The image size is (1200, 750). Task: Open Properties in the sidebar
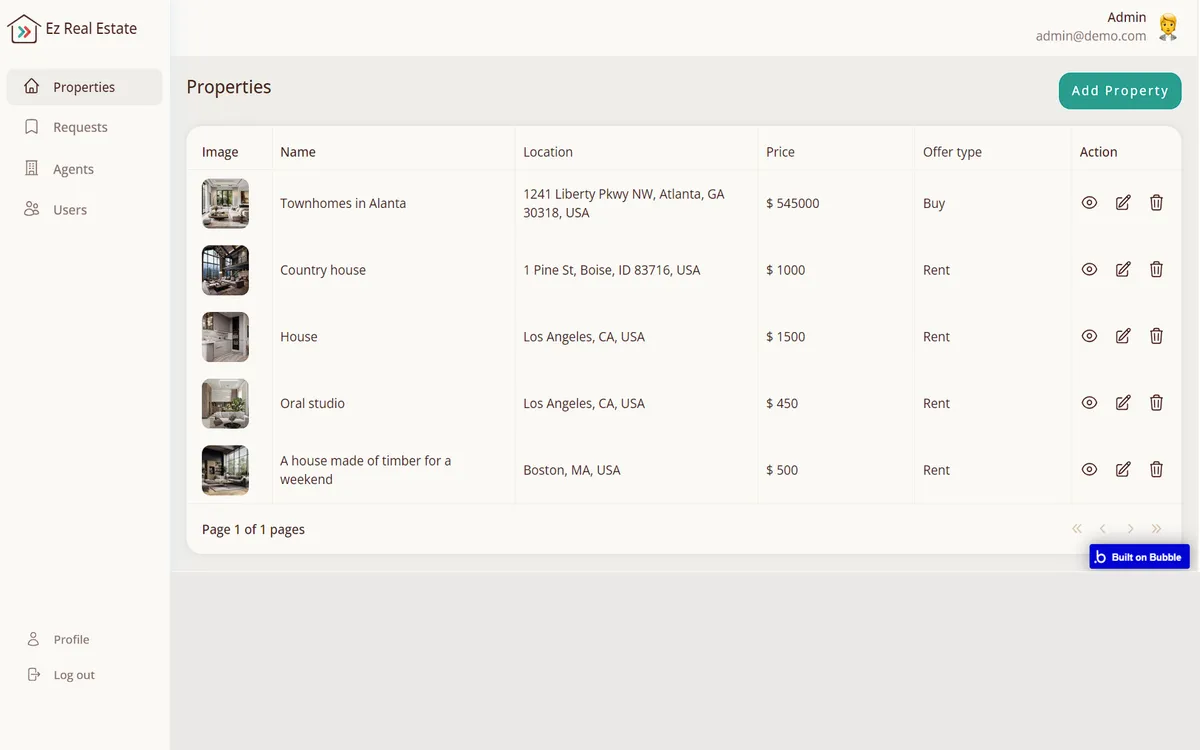[84, 87]
